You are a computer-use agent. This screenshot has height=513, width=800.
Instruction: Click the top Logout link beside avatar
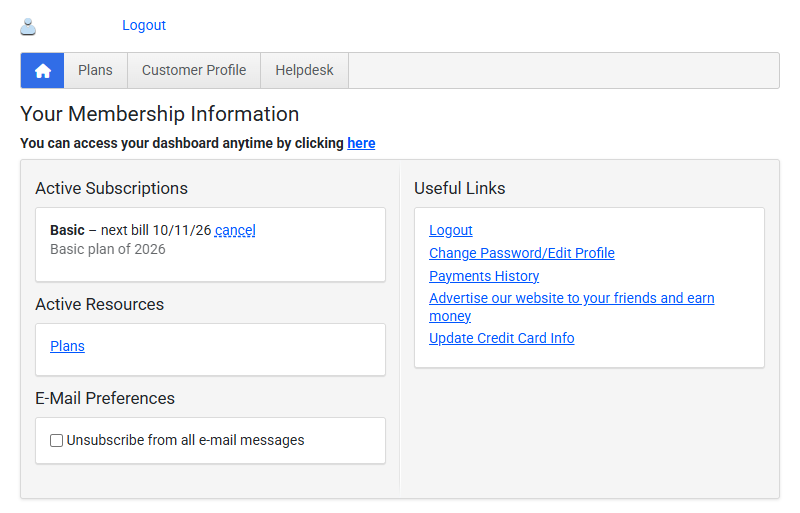pyautogui.click(x=144, y=25)
